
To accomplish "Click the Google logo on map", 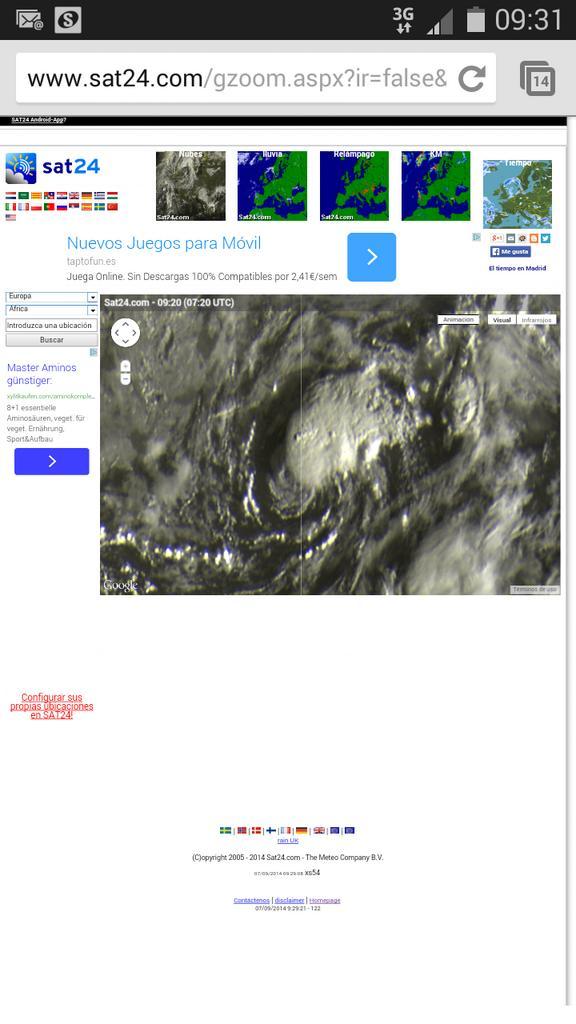I will (x=121, y=585).
